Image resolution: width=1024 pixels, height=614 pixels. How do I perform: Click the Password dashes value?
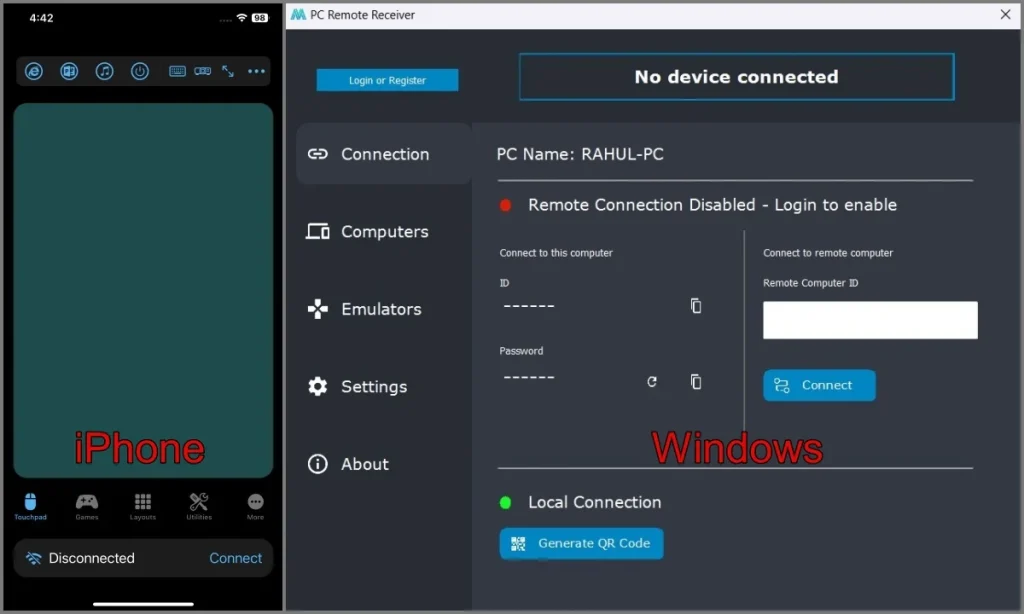(x=529, y=378)
